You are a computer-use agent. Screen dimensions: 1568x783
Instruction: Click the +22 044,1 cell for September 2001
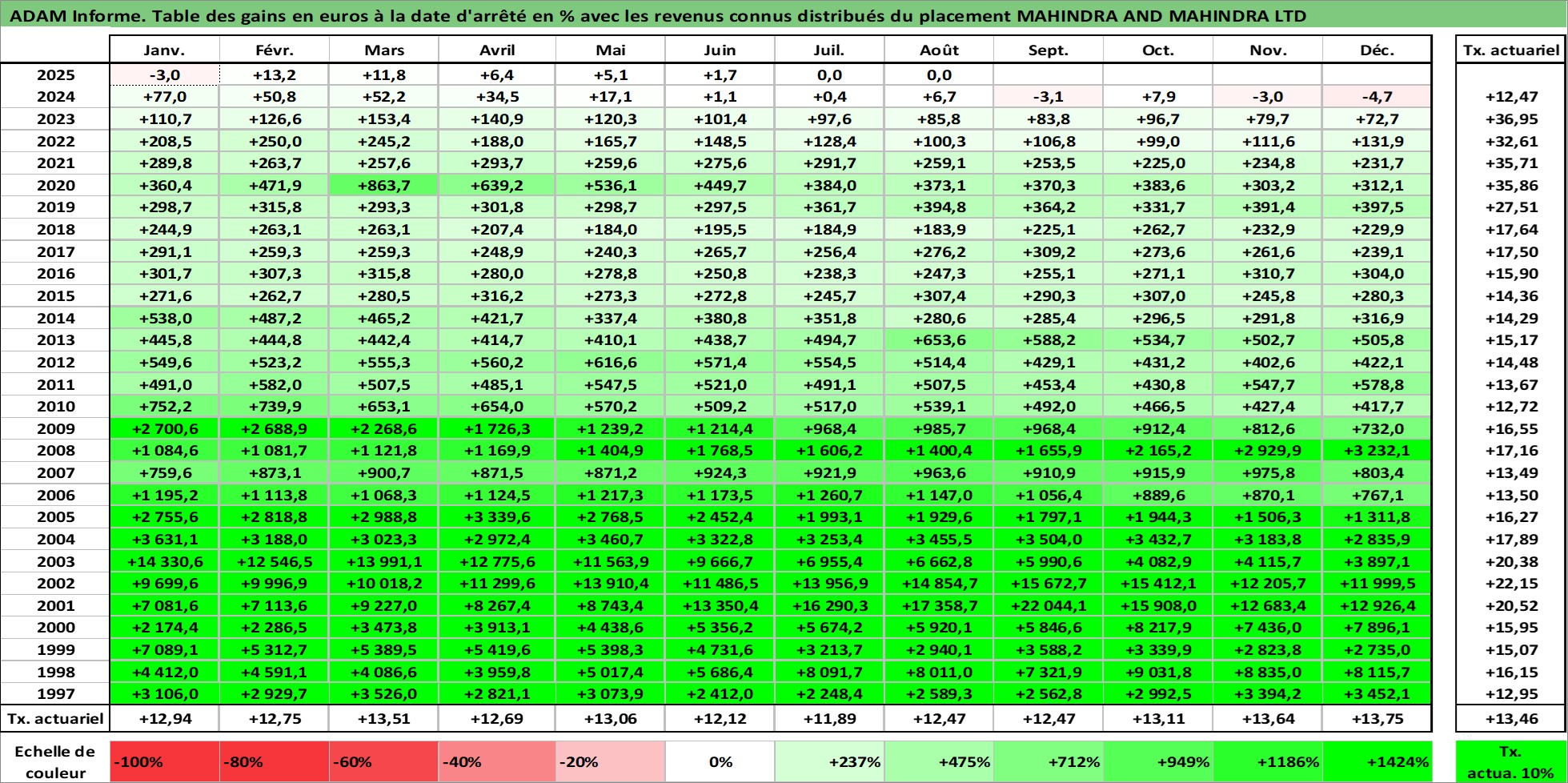[x=1049, y=606]
